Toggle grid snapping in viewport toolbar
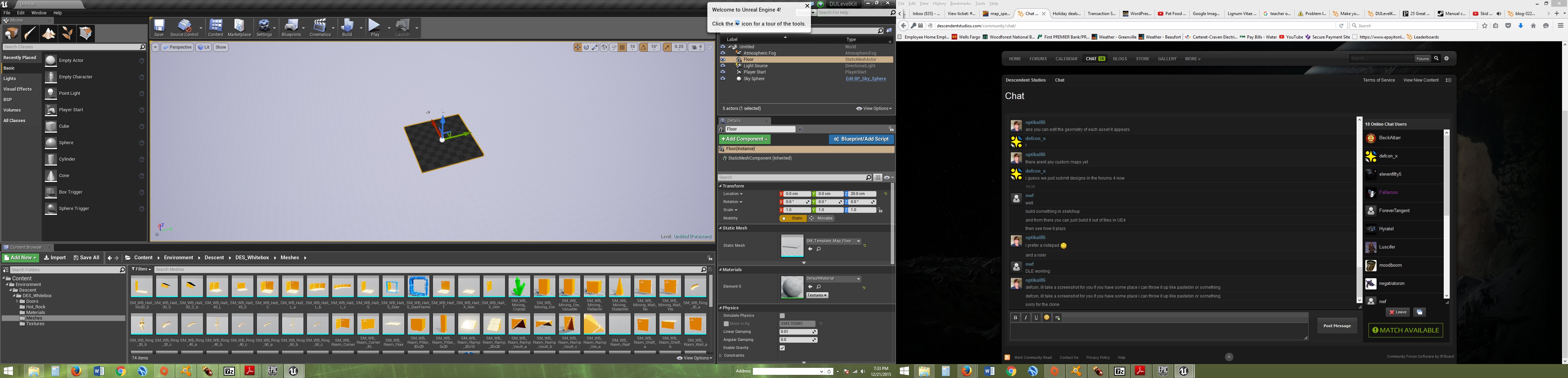 pyautogui.click(x=622, y=48)
